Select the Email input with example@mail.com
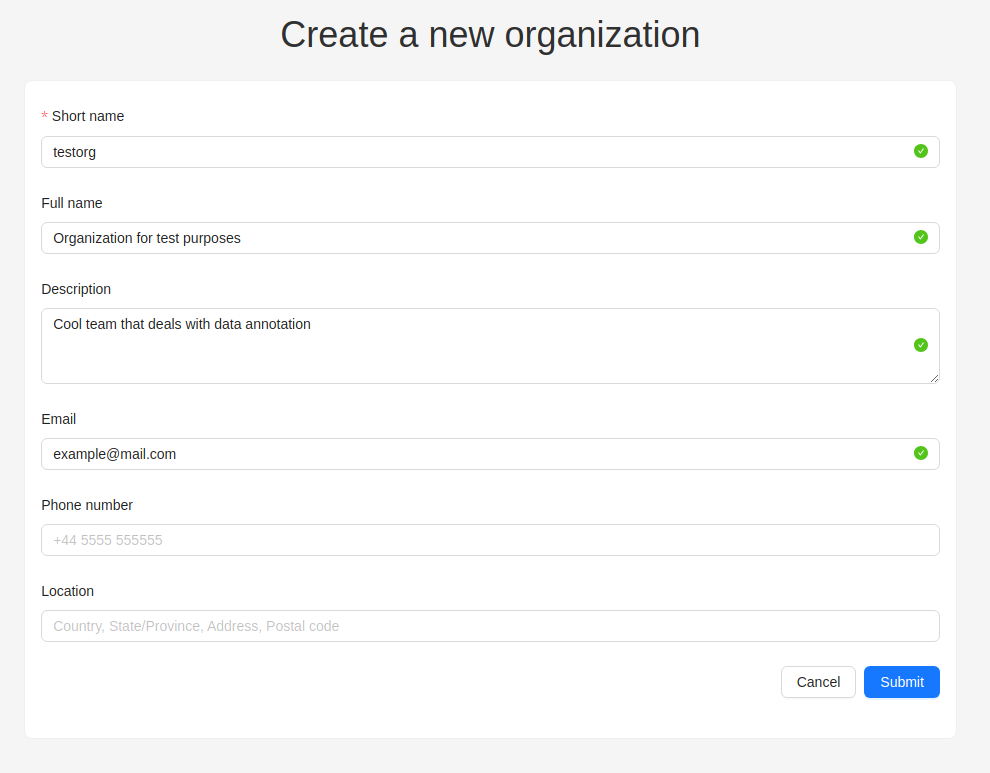Image resolution: width=990 pixels, height=773 pixels. tap(470, 454)
